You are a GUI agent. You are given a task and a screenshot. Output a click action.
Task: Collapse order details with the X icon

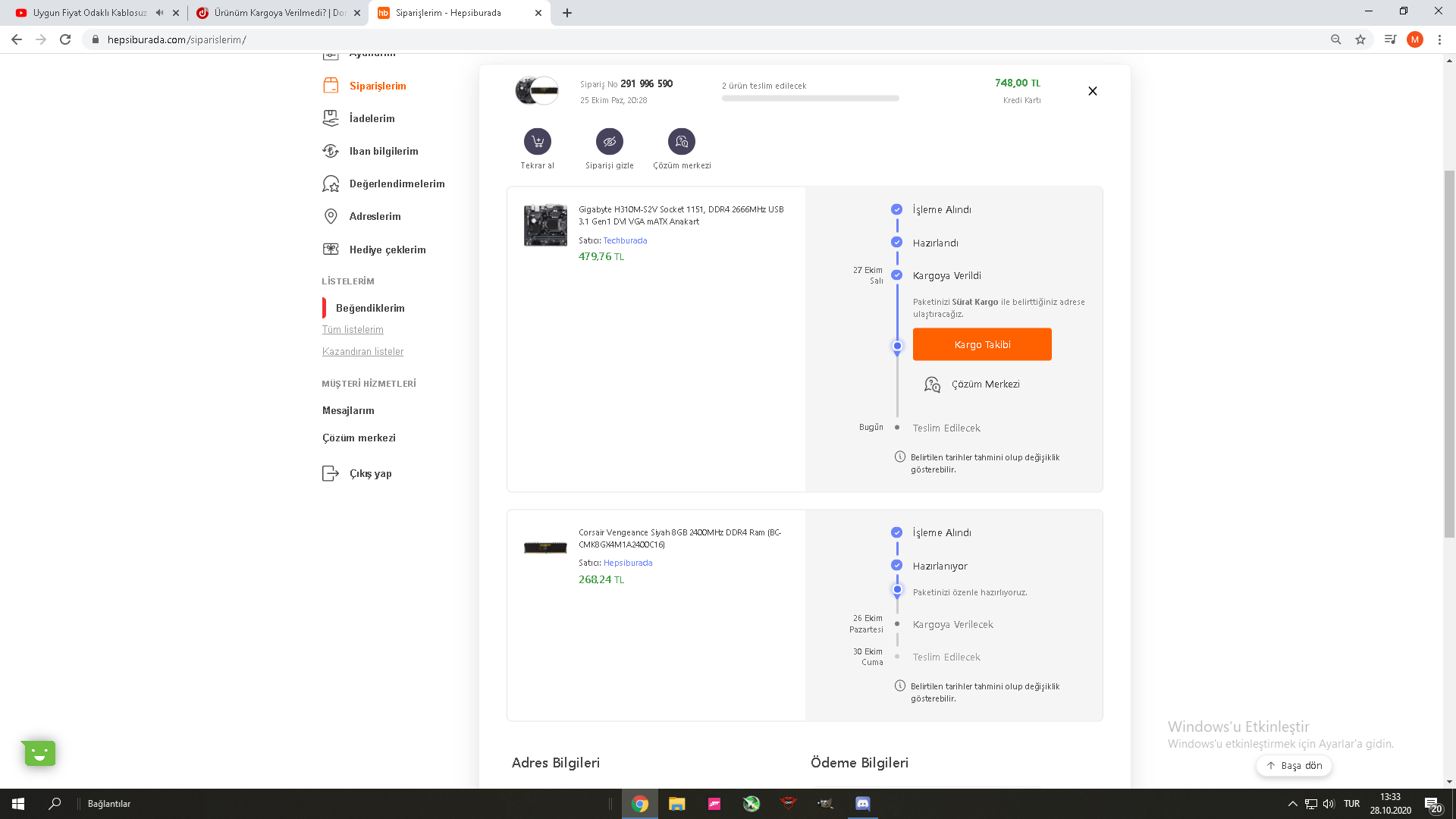point(1092,91)
